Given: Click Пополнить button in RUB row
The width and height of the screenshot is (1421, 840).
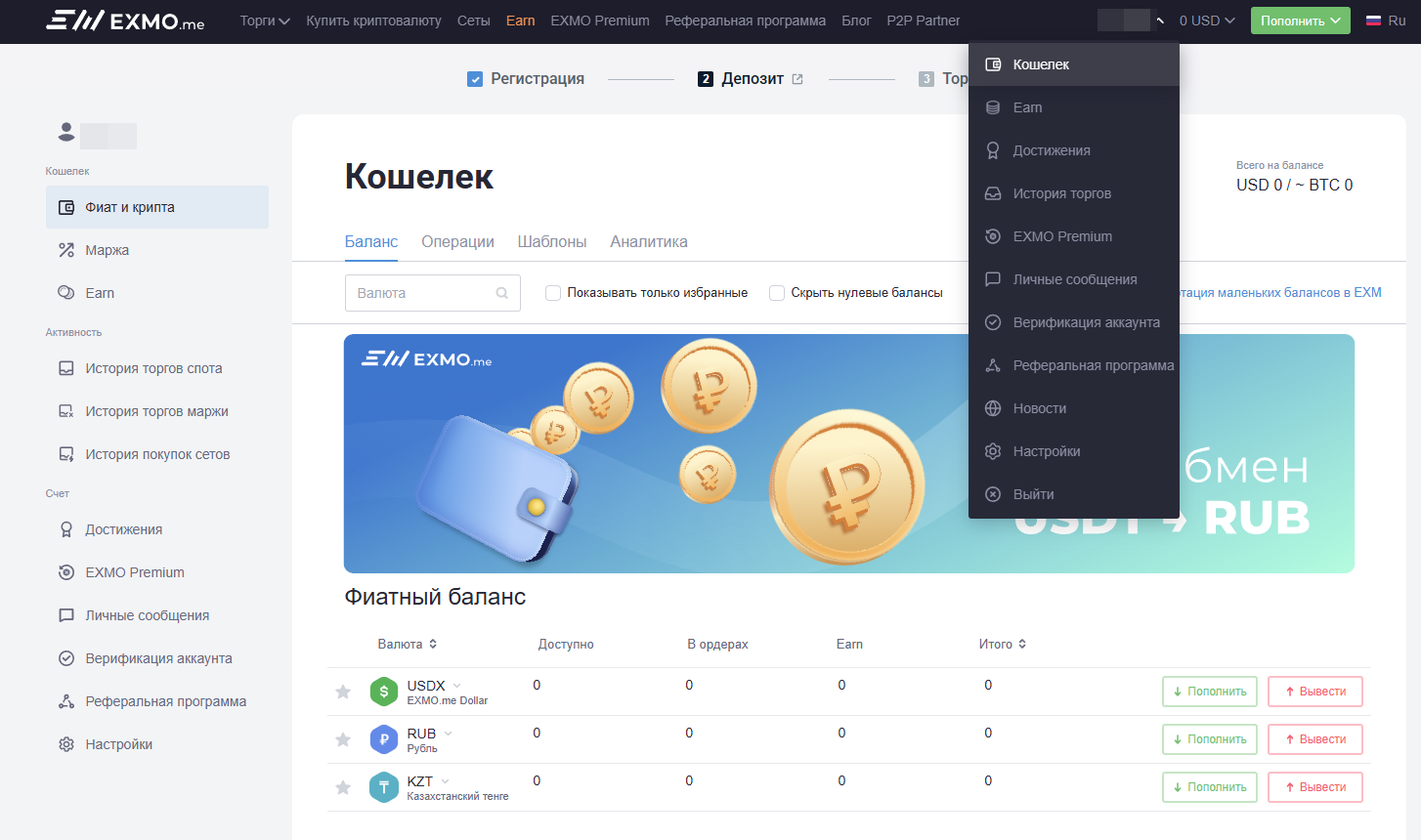Looking at the screenshot, I should (x=1210, y=739).
